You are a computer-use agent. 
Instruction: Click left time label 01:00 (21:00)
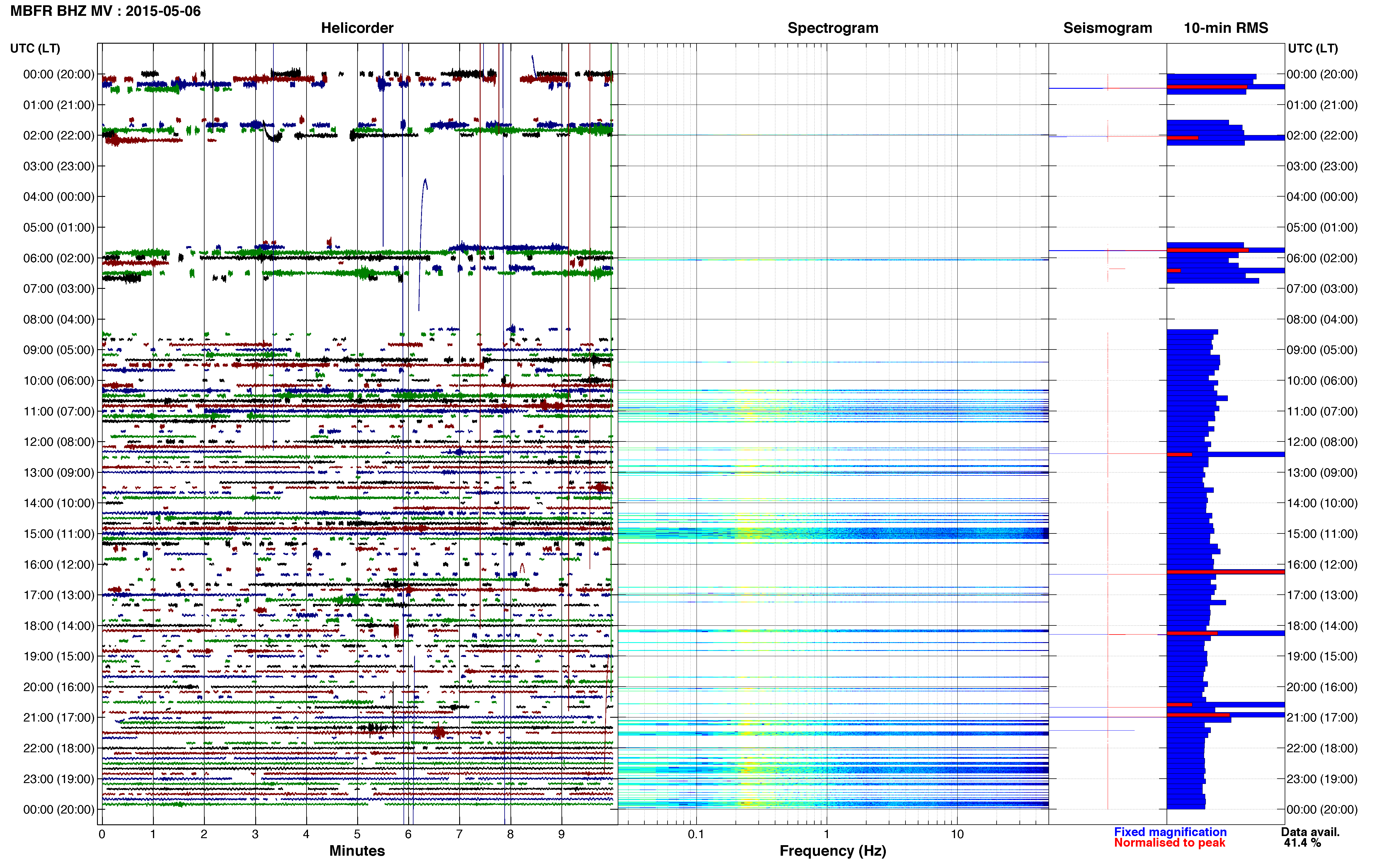[x=59, y=105]
